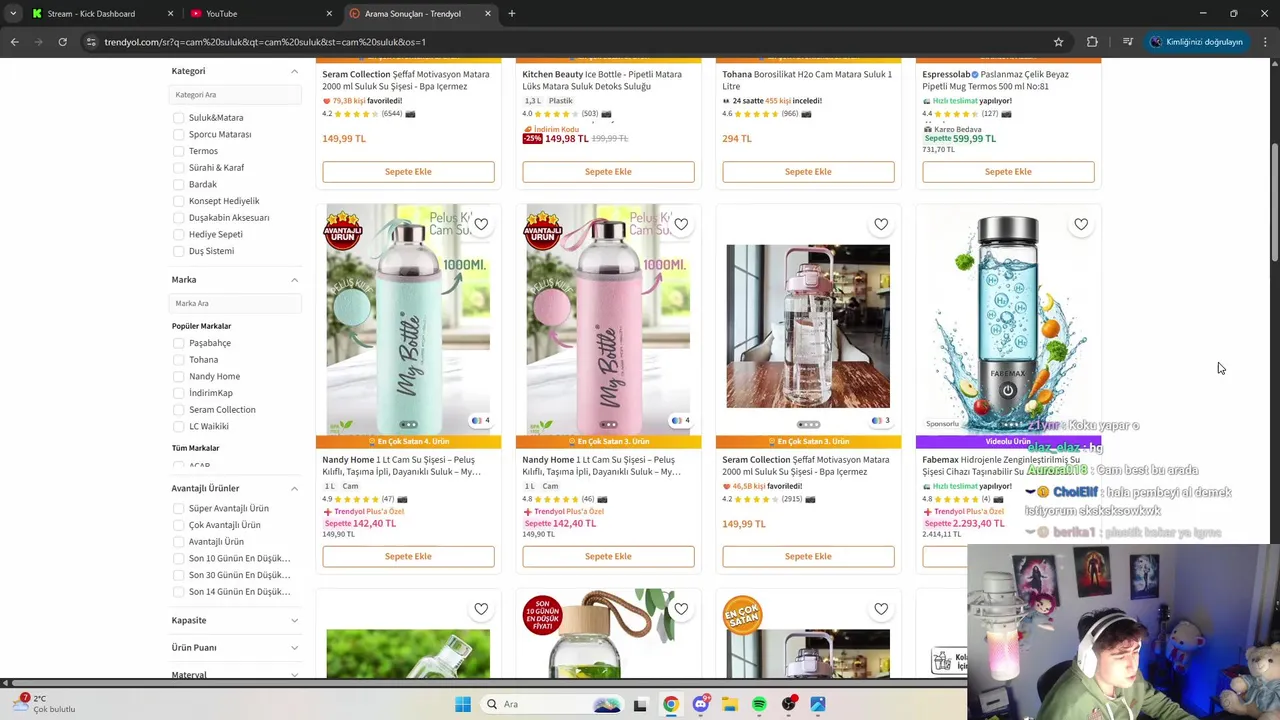Open Task View on the taskbar
The height and width of the screenshot is (720, 1280).
pos(640,704)
